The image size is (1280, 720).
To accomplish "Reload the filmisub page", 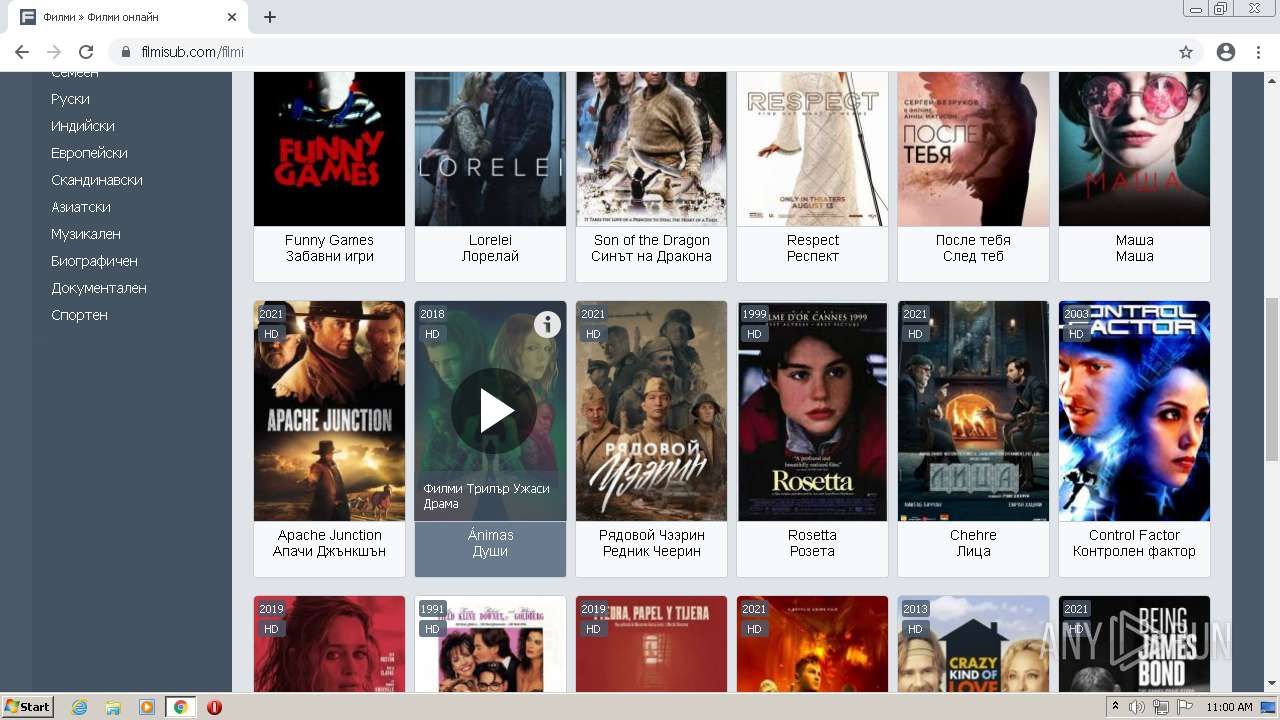I will (86, 52).
